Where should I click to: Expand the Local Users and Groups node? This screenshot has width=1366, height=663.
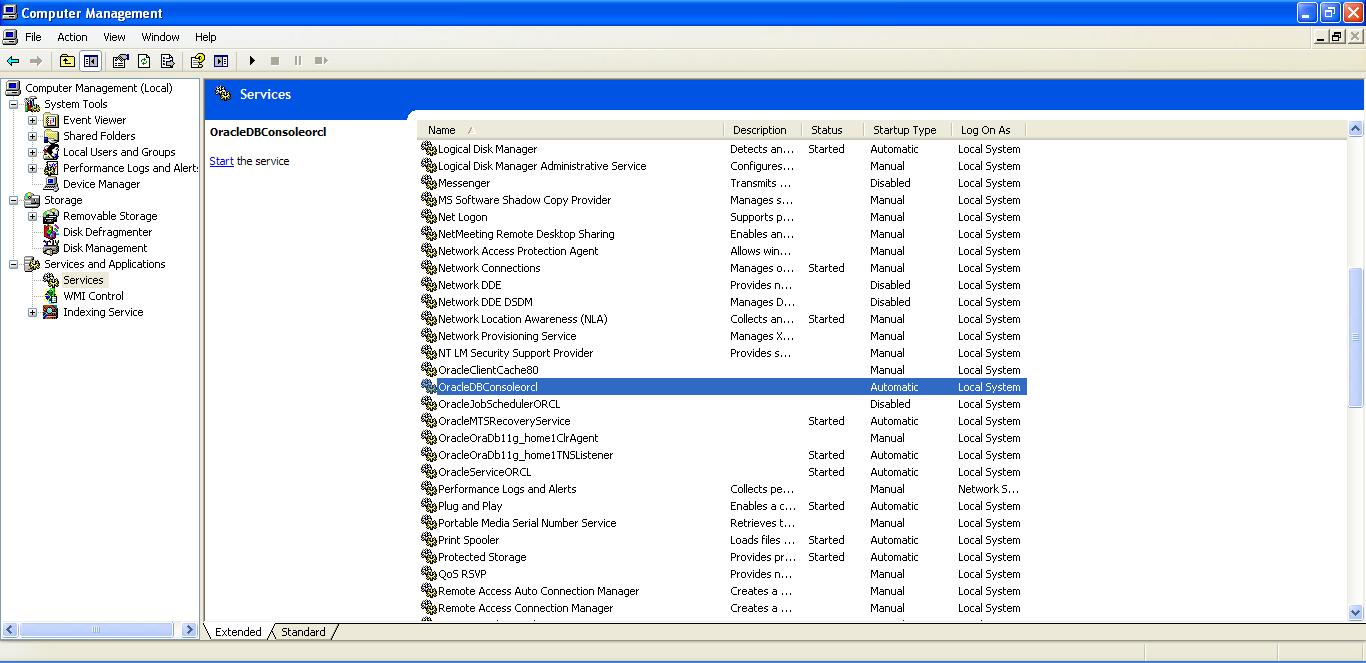33,152
